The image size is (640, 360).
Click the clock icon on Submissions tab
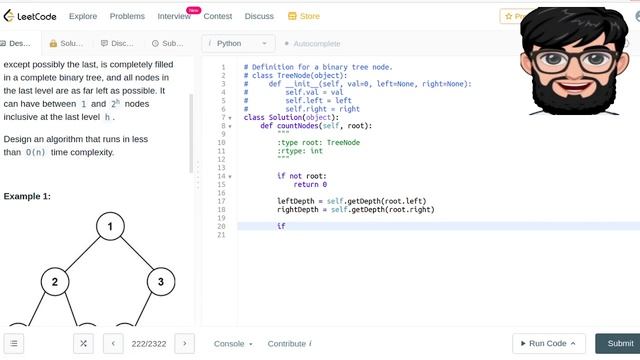pos(155,43)
